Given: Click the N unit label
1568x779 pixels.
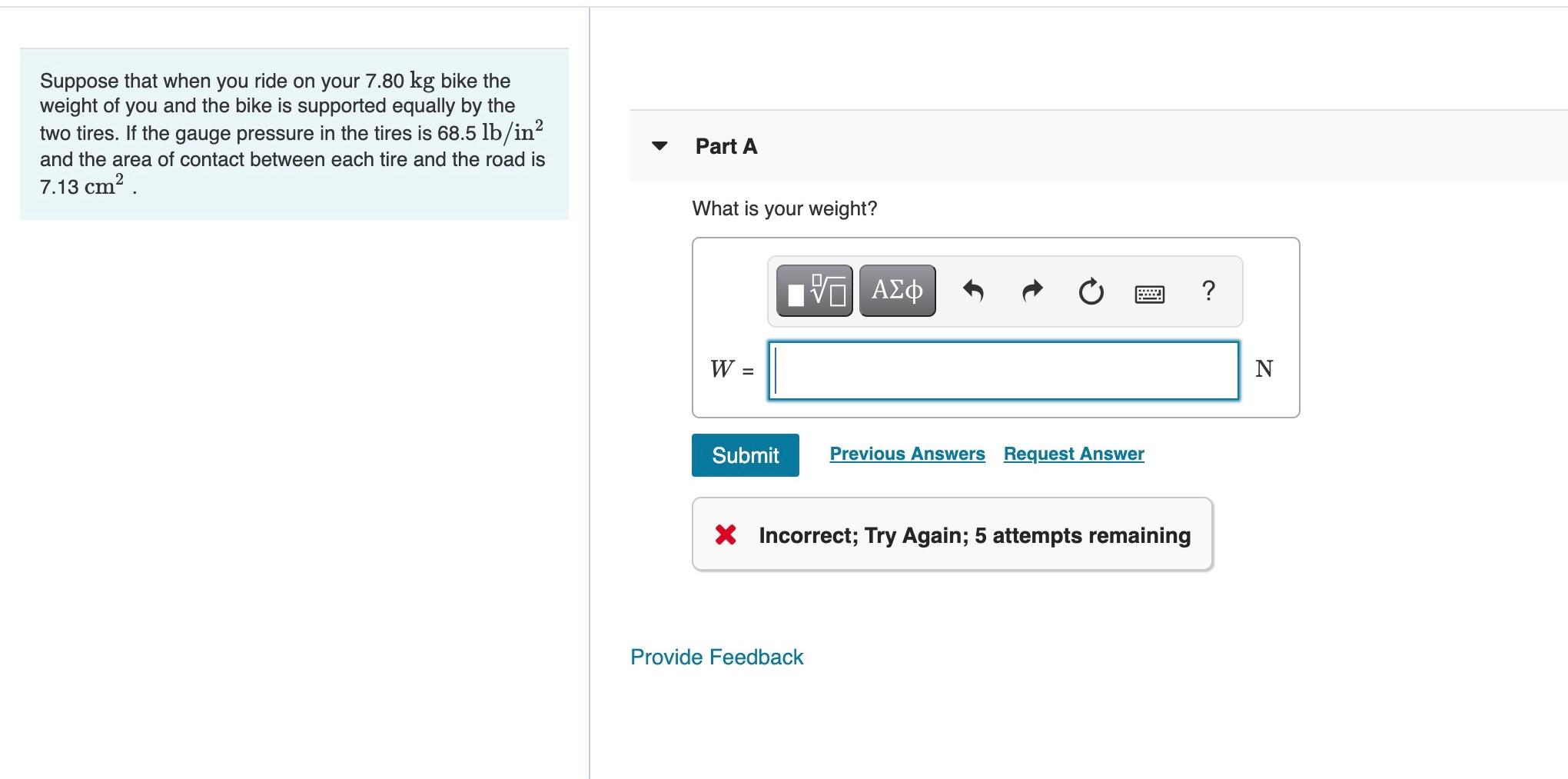Looking at the screenshot, I should (1264, 369).
